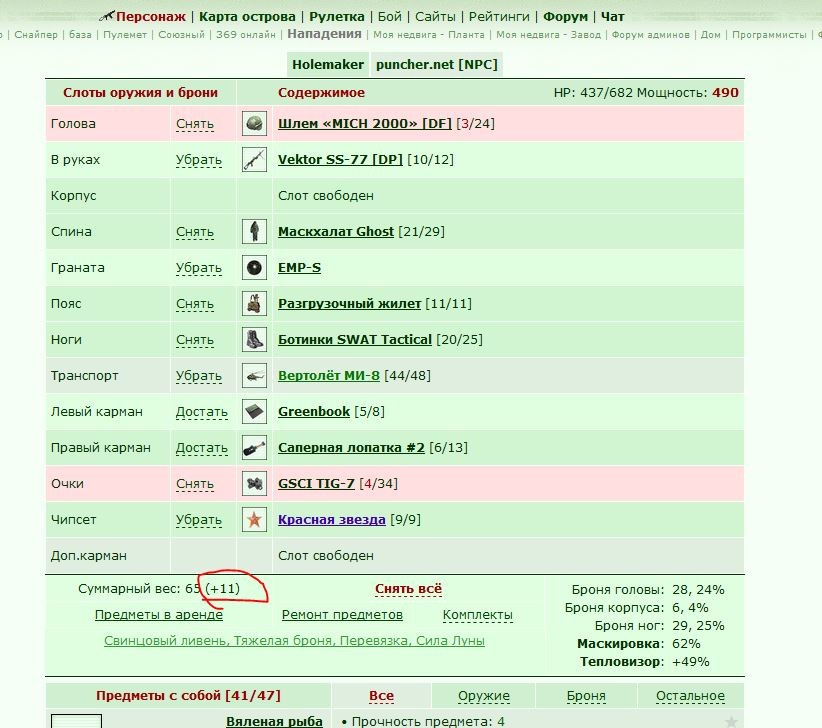Open the Шлем «MICH 2000» [DF] item link
Viewport: 822px width, 728px height.
[x=365, y=124]
